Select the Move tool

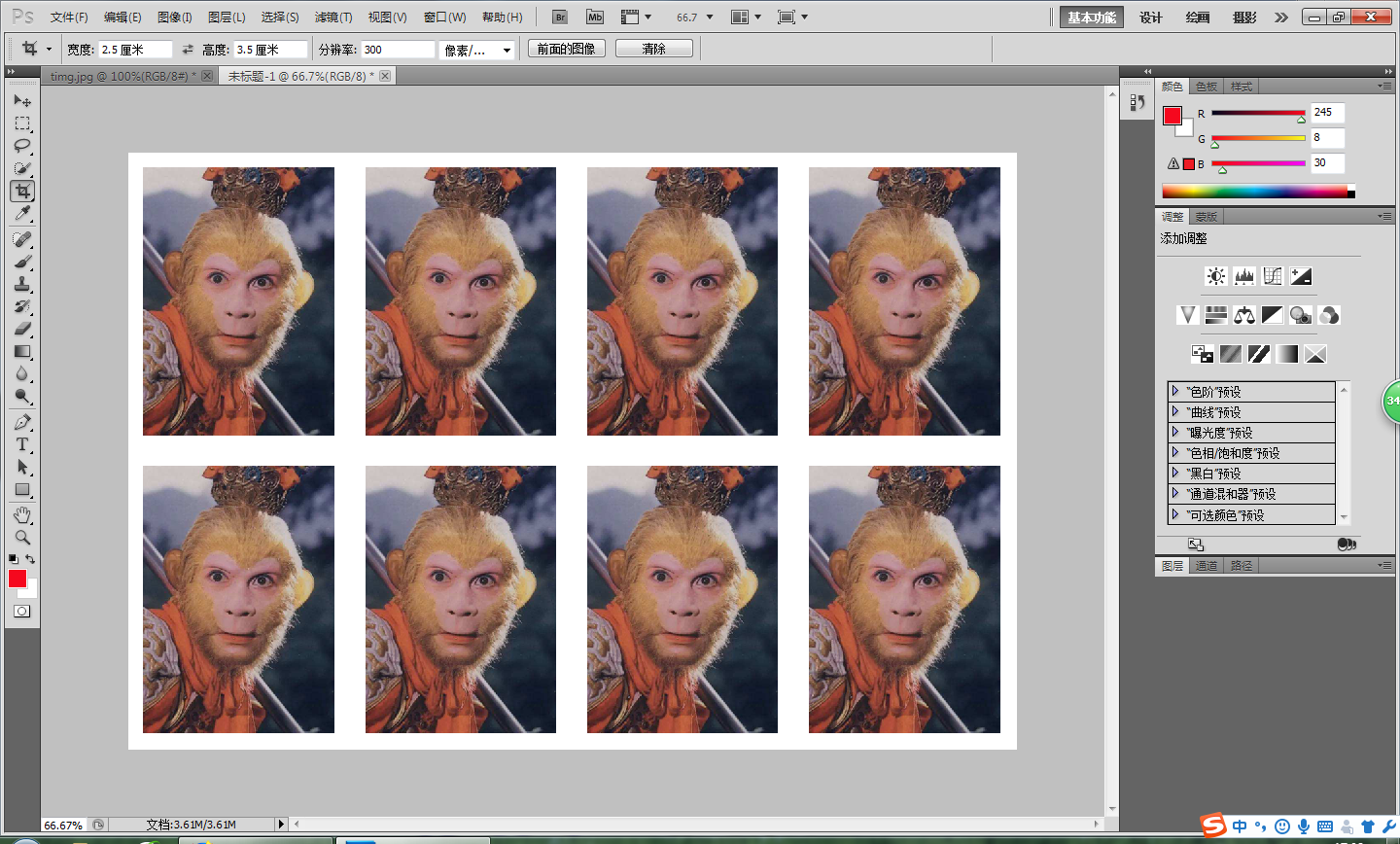point(22,100)
